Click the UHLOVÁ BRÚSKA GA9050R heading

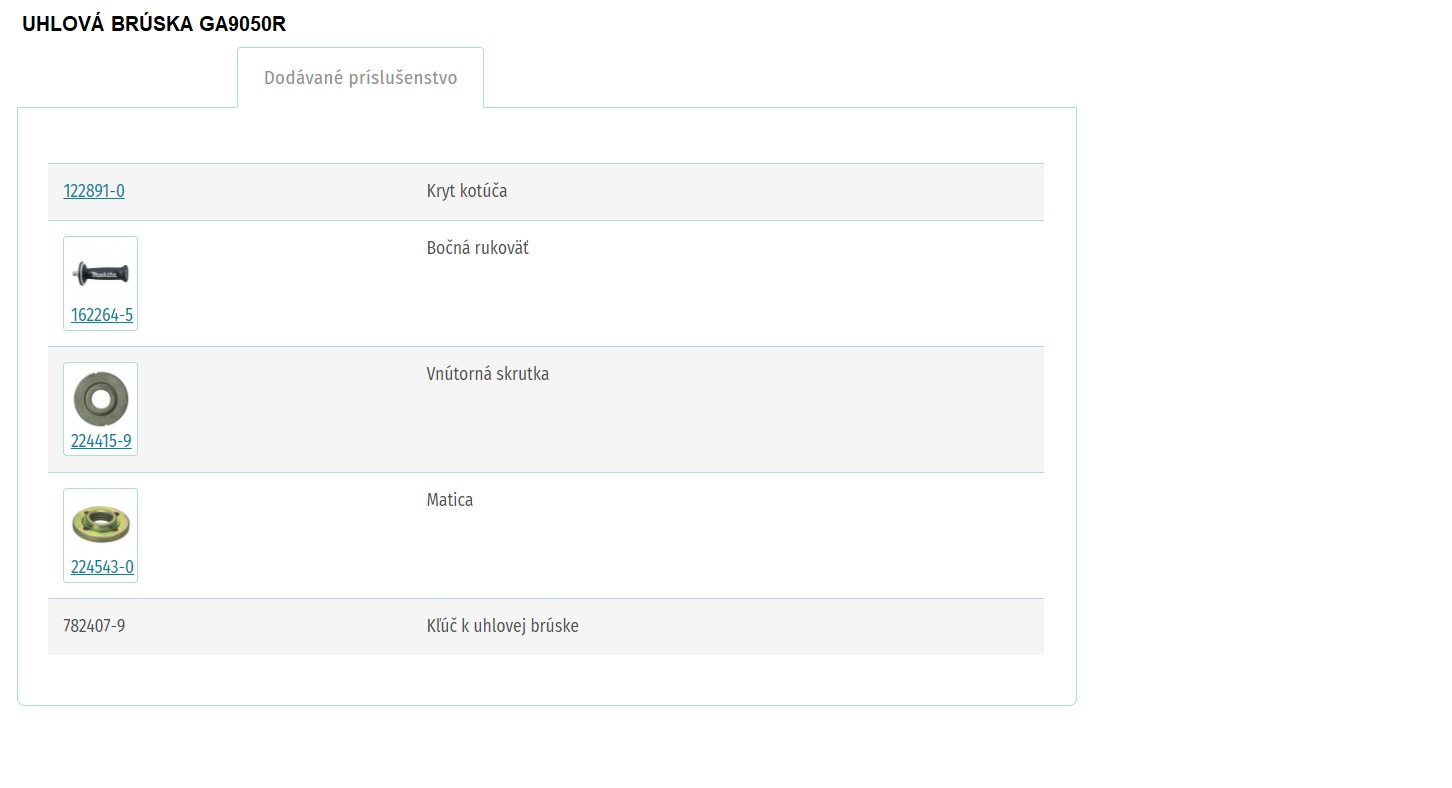(x=154, y=24)
